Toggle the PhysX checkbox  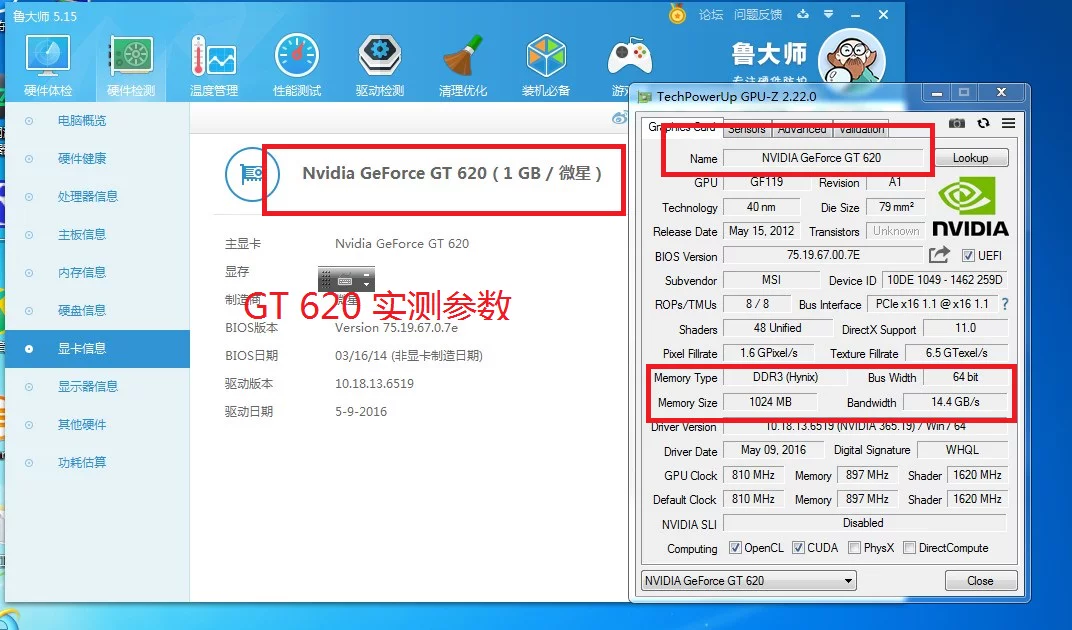click(x=854, y=547)
